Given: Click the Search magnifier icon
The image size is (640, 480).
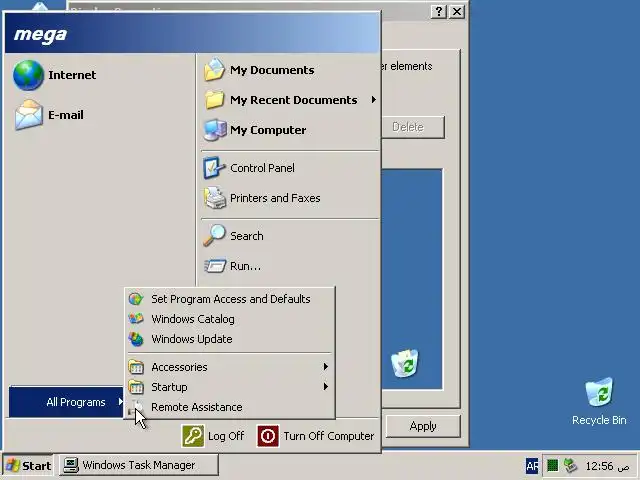Looking at the screenshot, I should point(214,236).
